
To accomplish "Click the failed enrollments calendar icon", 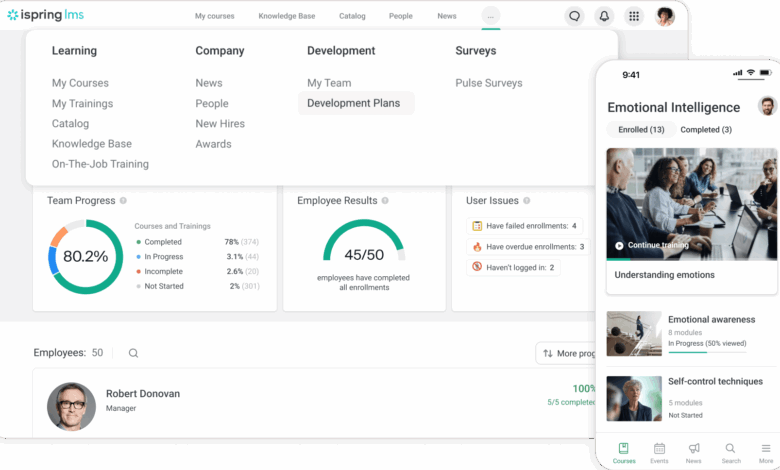I will click(477, 226).
